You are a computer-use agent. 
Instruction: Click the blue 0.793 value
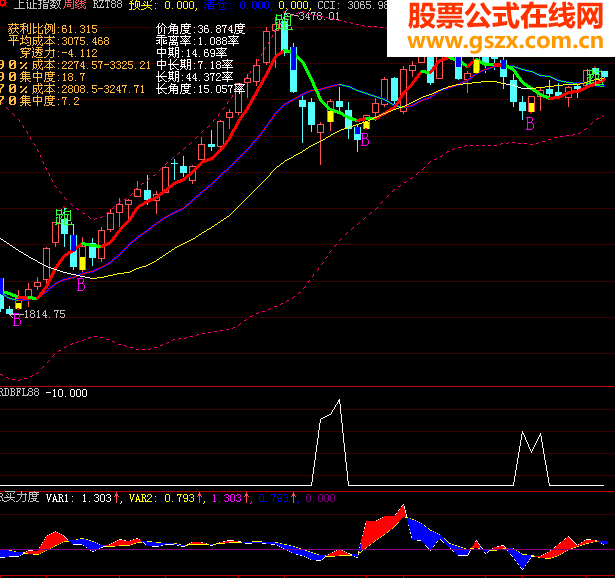tap(277, 498)
